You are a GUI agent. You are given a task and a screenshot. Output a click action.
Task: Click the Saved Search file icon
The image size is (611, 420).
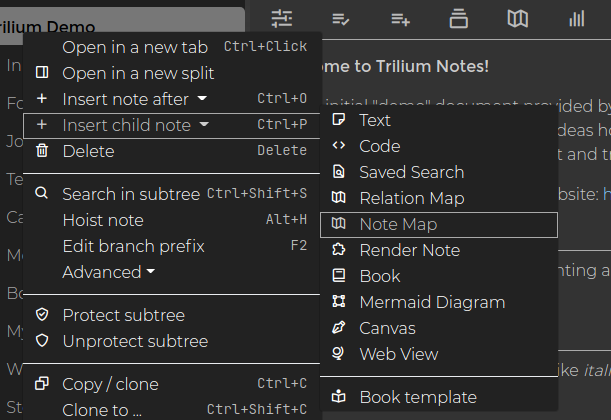339,172
